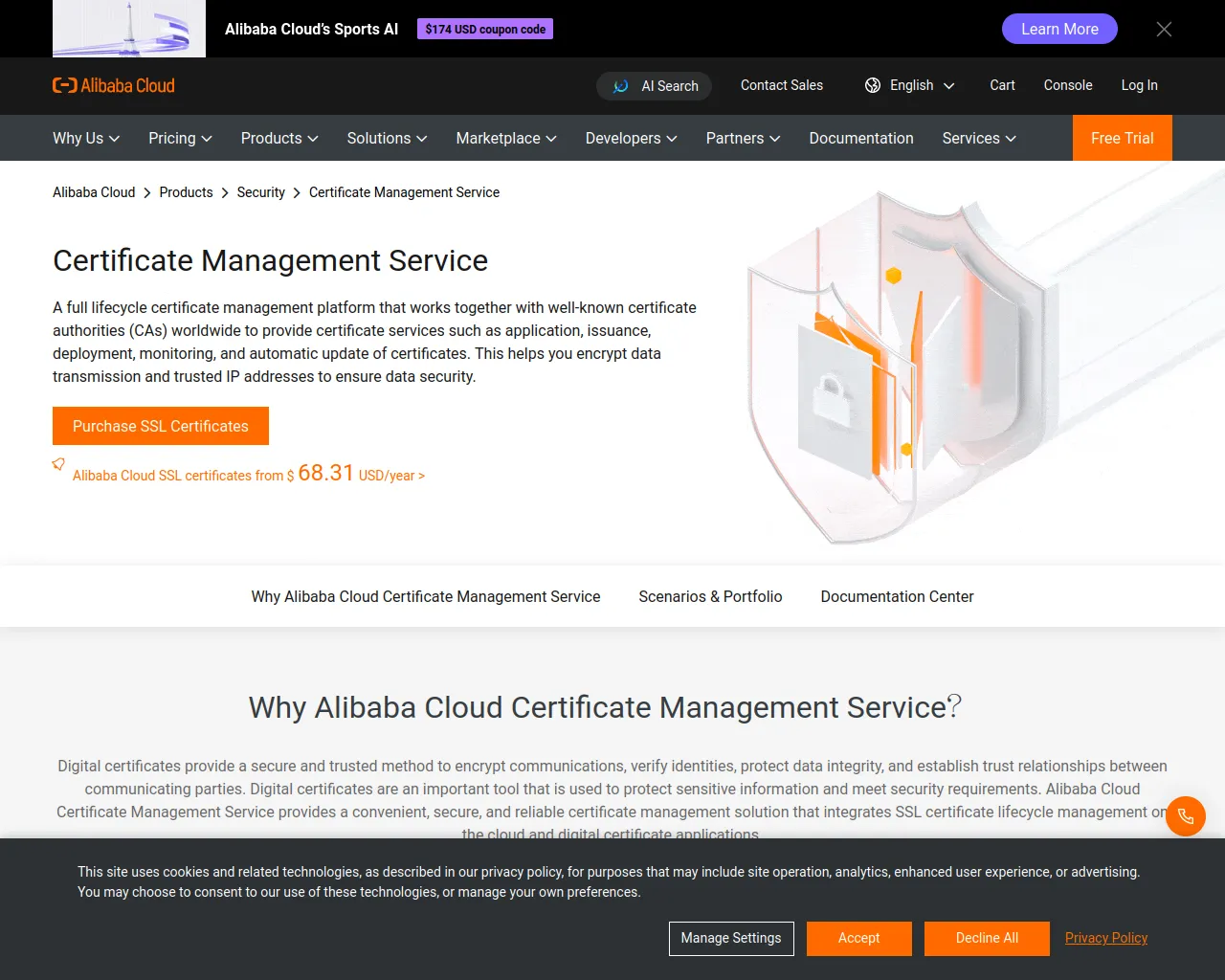Open AI Search from the header
The width and height of the screenshot is (1225, 980).
point(655,86)
